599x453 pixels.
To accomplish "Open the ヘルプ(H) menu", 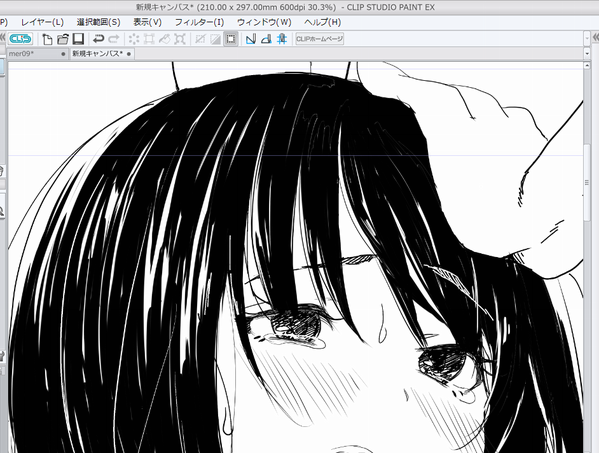I will coord(322,22).
